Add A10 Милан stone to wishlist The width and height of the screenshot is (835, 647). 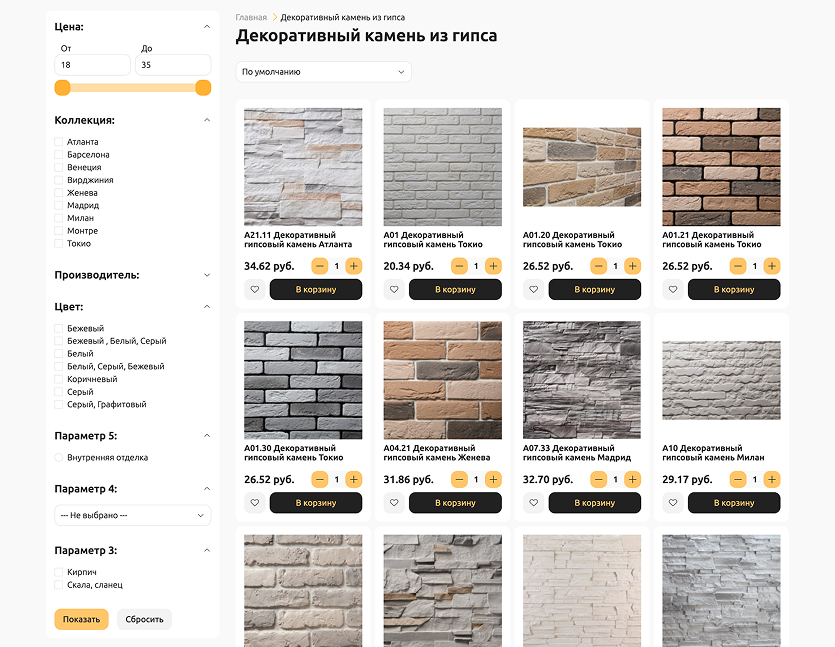click(x=672, y=503)
